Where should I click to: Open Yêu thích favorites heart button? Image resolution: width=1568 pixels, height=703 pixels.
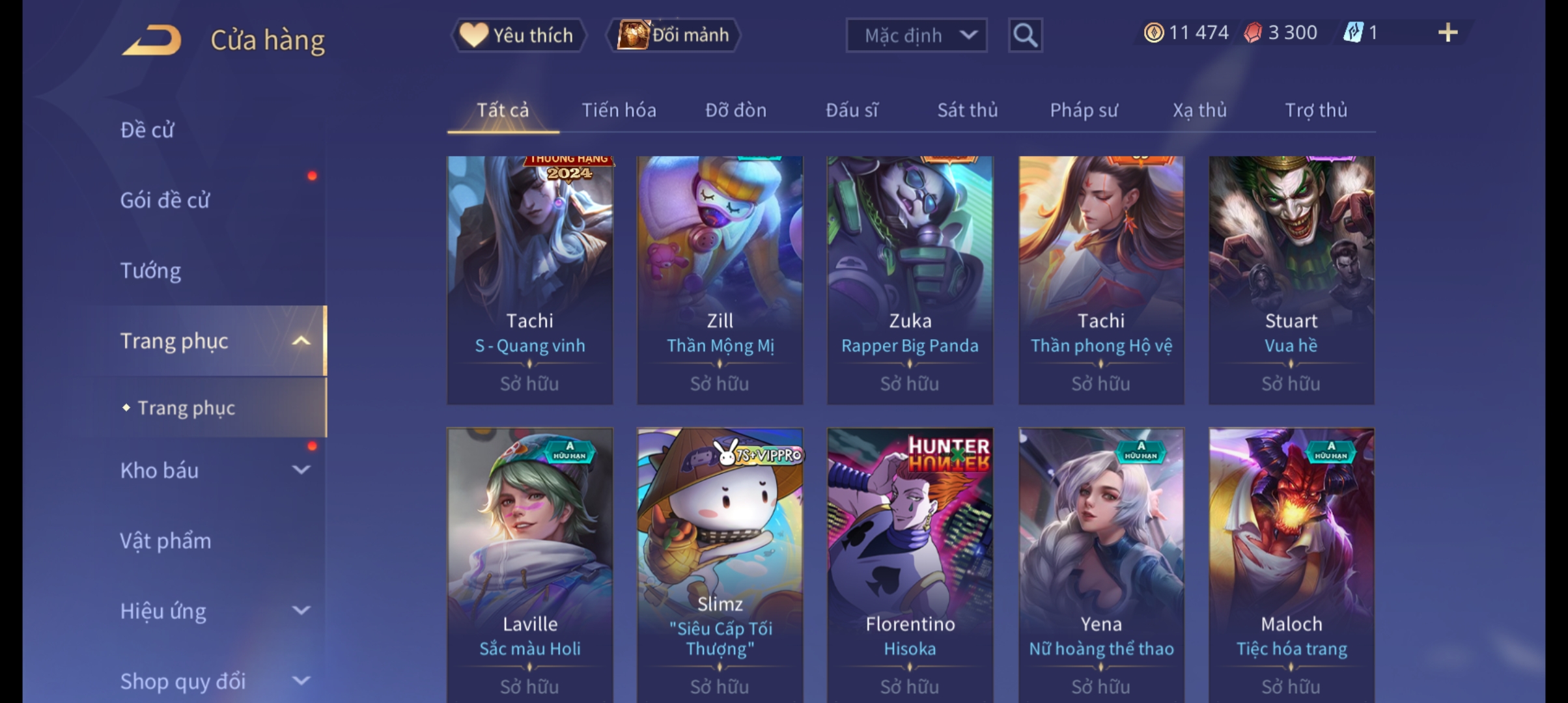point(518,35)
